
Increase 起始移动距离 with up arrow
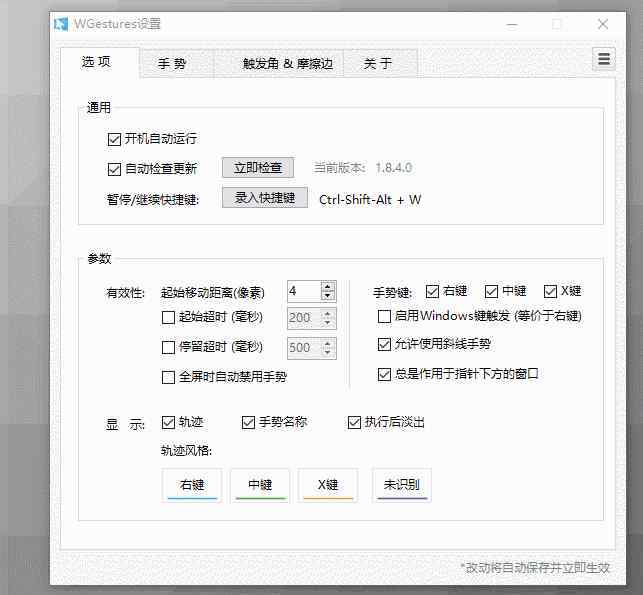click(x=328, y=287)
